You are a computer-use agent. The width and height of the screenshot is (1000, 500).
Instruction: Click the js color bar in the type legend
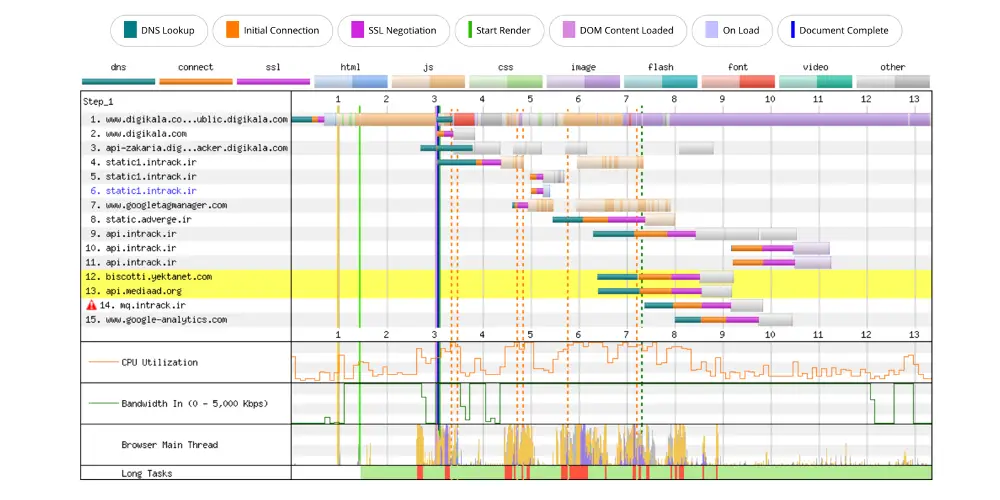[428, 80]
